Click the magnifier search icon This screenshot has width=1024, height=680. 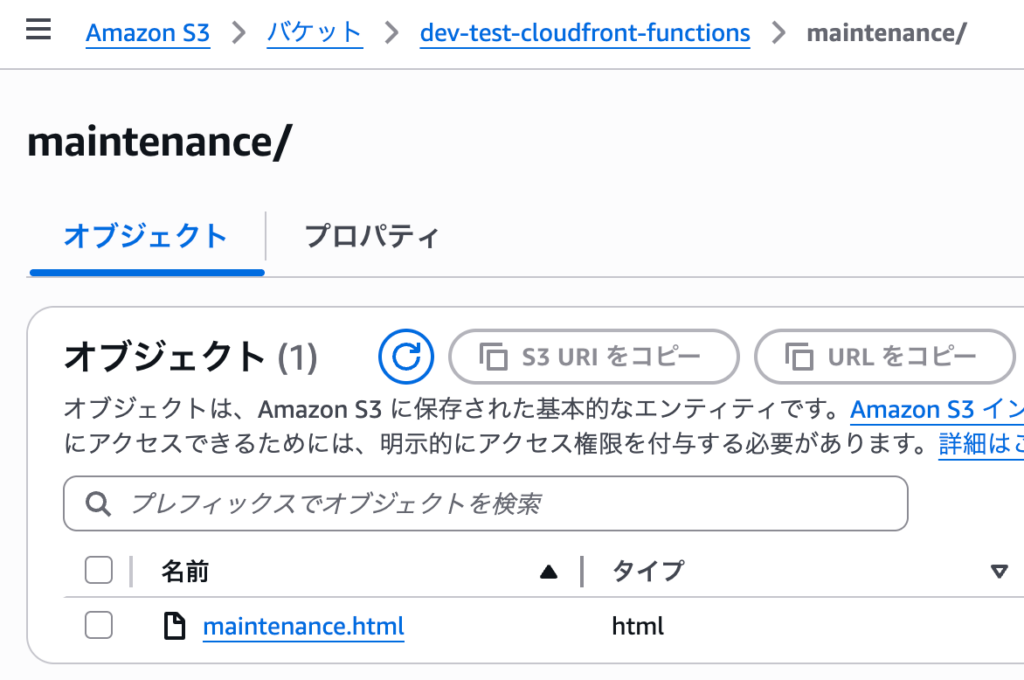pyautogui.click(x=98, y=504)
